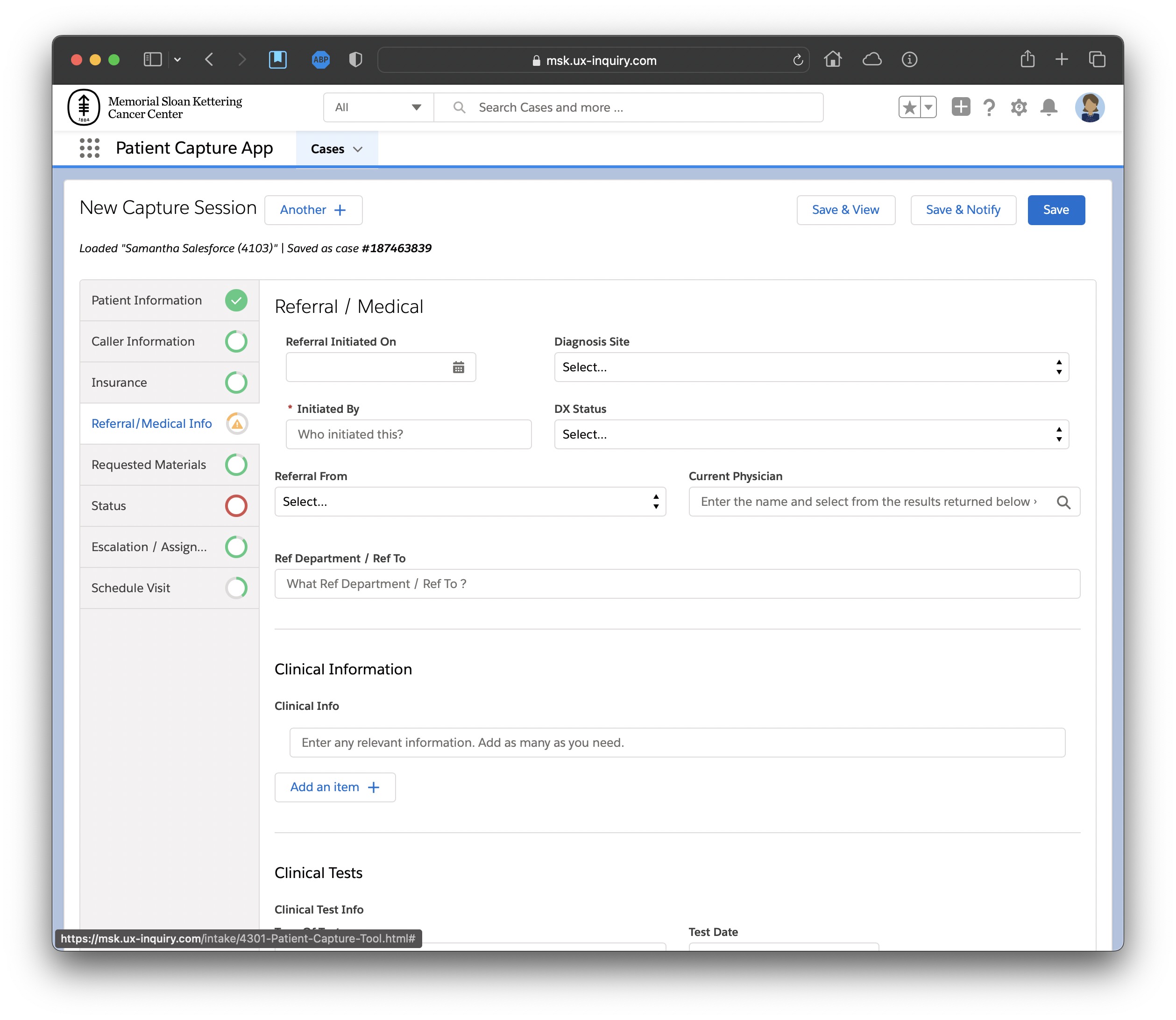Screen dimensions: 1176x1020
Task: Open the All search scope dropdown
Action: (378, 107)
